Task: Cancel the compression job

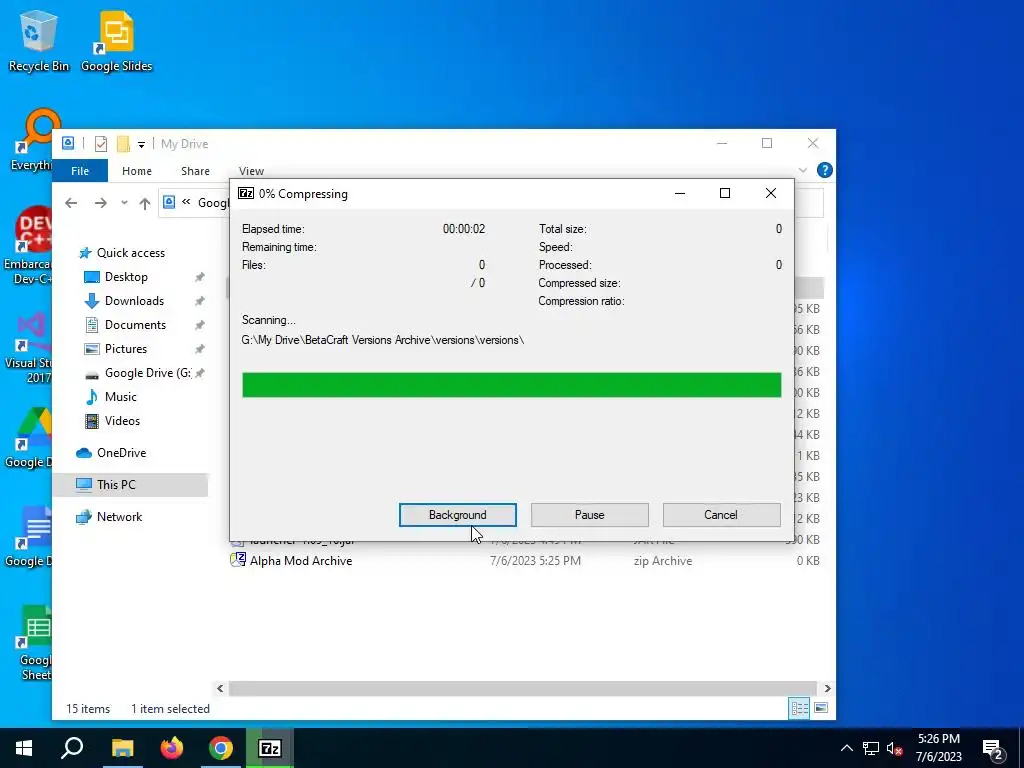Action: click(x=721, y=515)
